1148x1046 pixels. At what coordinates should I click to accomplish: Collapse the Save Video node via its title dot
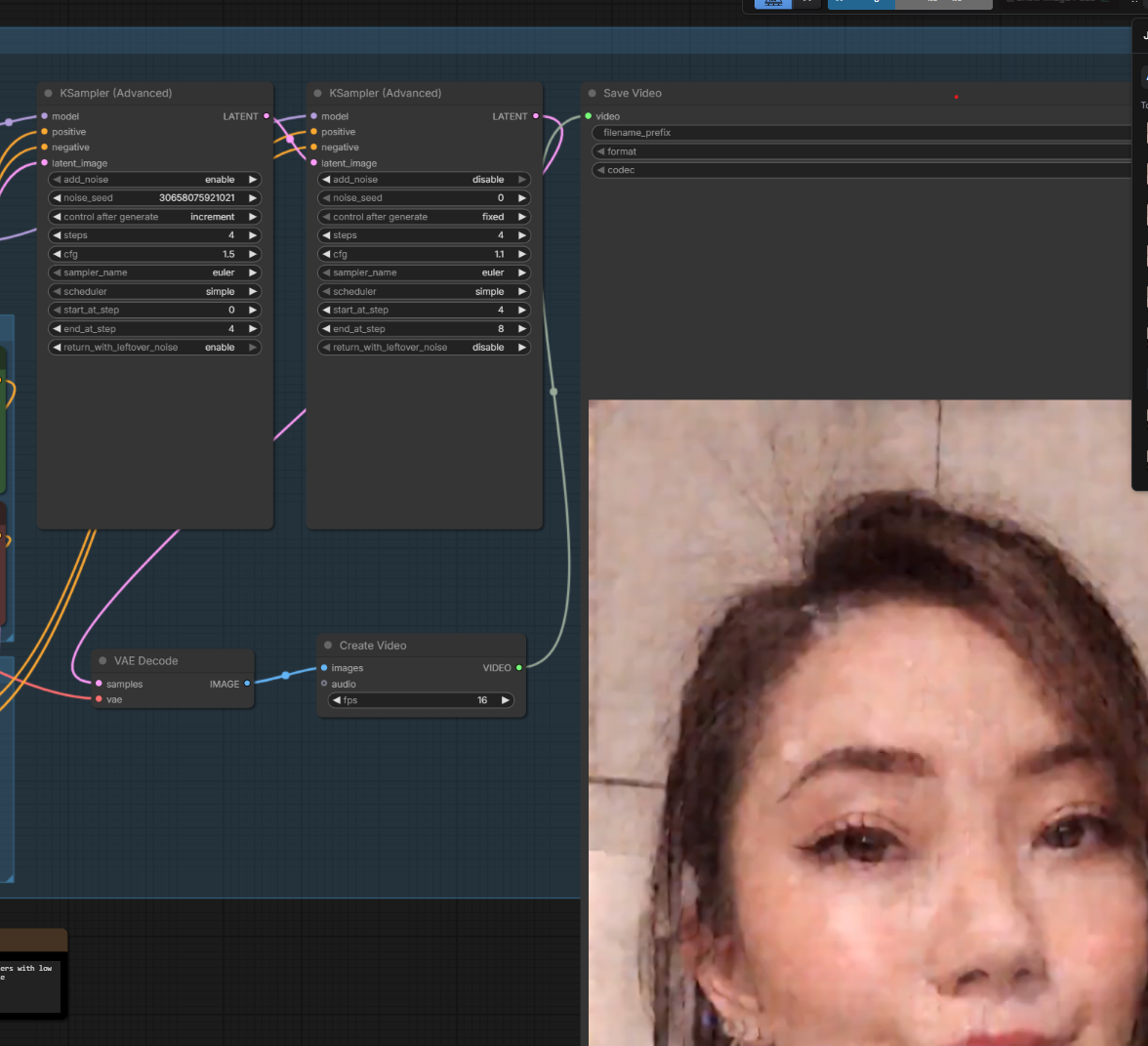[593, 93]
